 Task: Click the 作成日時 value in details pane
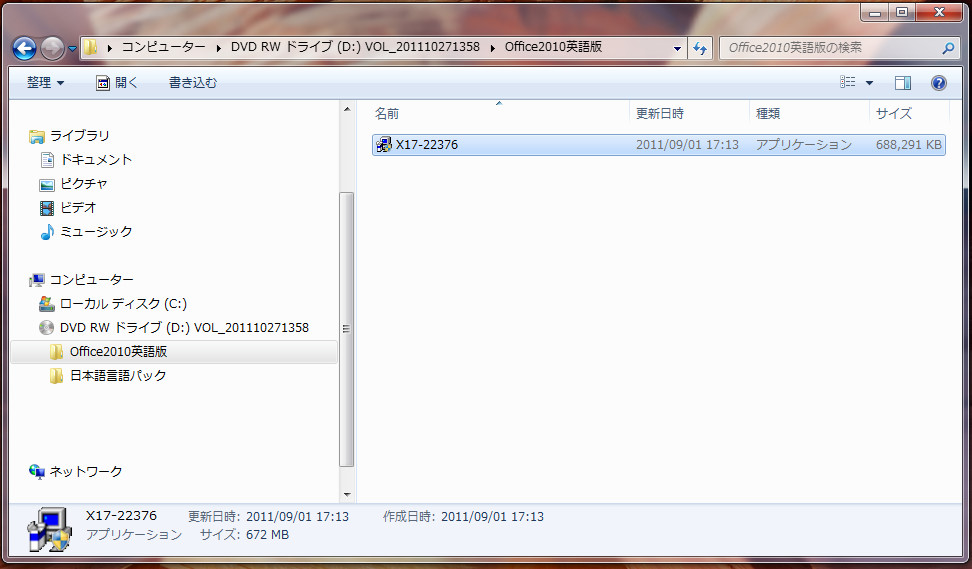coord(492,516)
